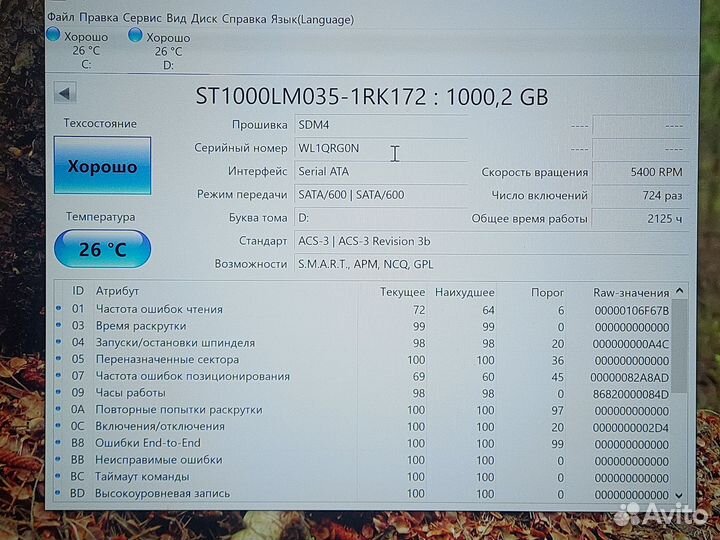Click total working time 2125 ч value
The width and height of the screenshot is (720, 540).
coord(640,219)
